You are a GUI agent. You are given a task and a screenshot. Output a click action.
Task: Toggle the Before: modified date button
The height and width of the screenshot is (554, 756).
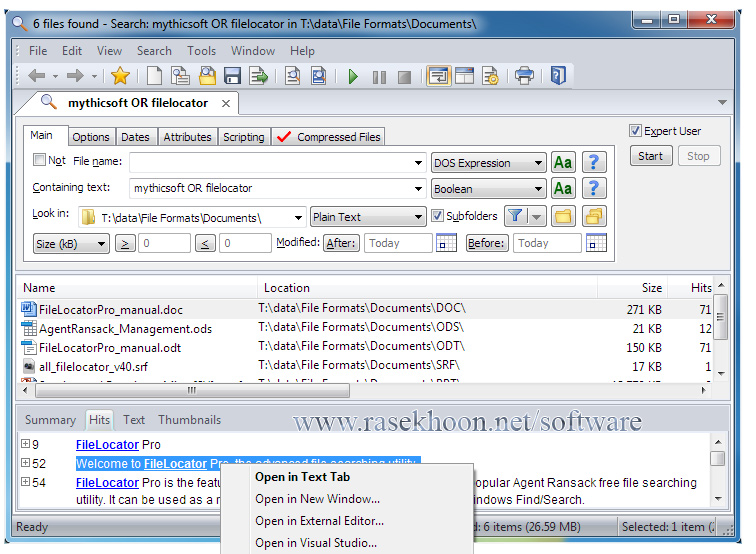point(486,243)
